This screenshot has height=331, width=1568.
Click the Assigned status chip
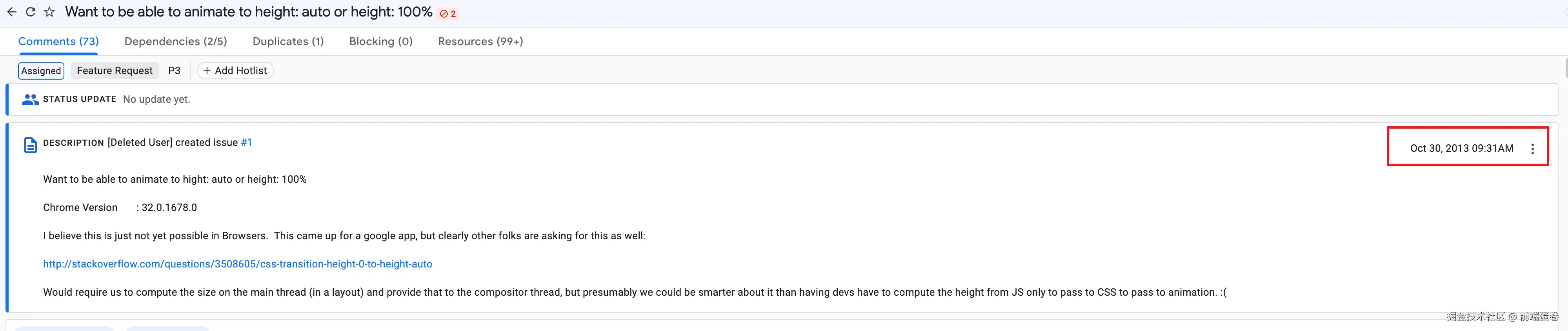pyautogui.click(x=41, y=71)
